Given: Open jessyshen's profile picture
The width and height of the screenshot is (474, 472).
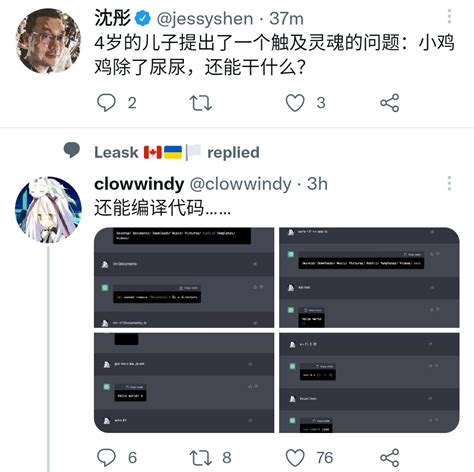Looking at the screenshot, I should tap(48, 41).
